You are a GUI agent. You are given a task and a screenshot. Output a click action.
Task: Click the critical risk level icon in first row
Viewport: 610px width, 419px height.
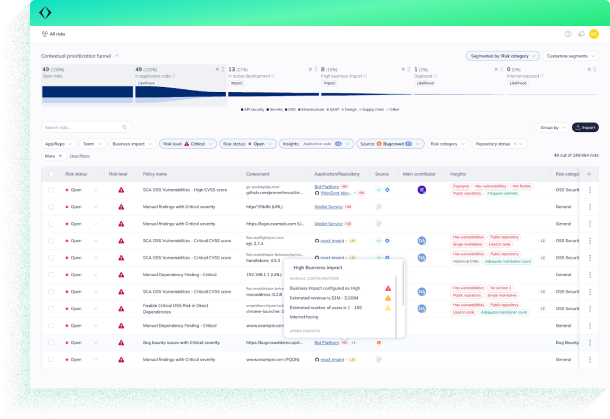click(121, 190)
